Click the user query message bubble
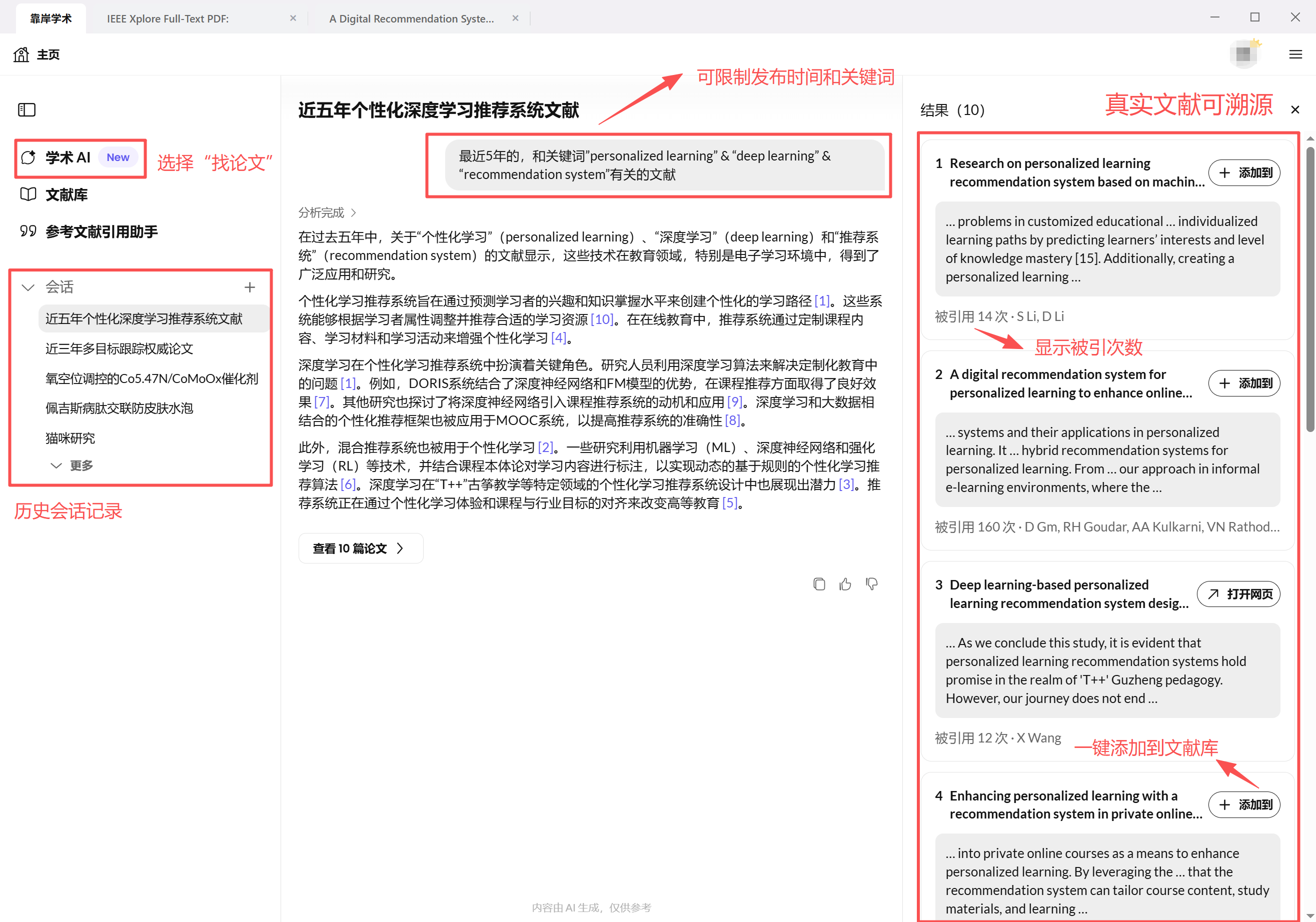Image resolution: width=1316 pixels, height=922 pixels. click(x=665, y=165)
